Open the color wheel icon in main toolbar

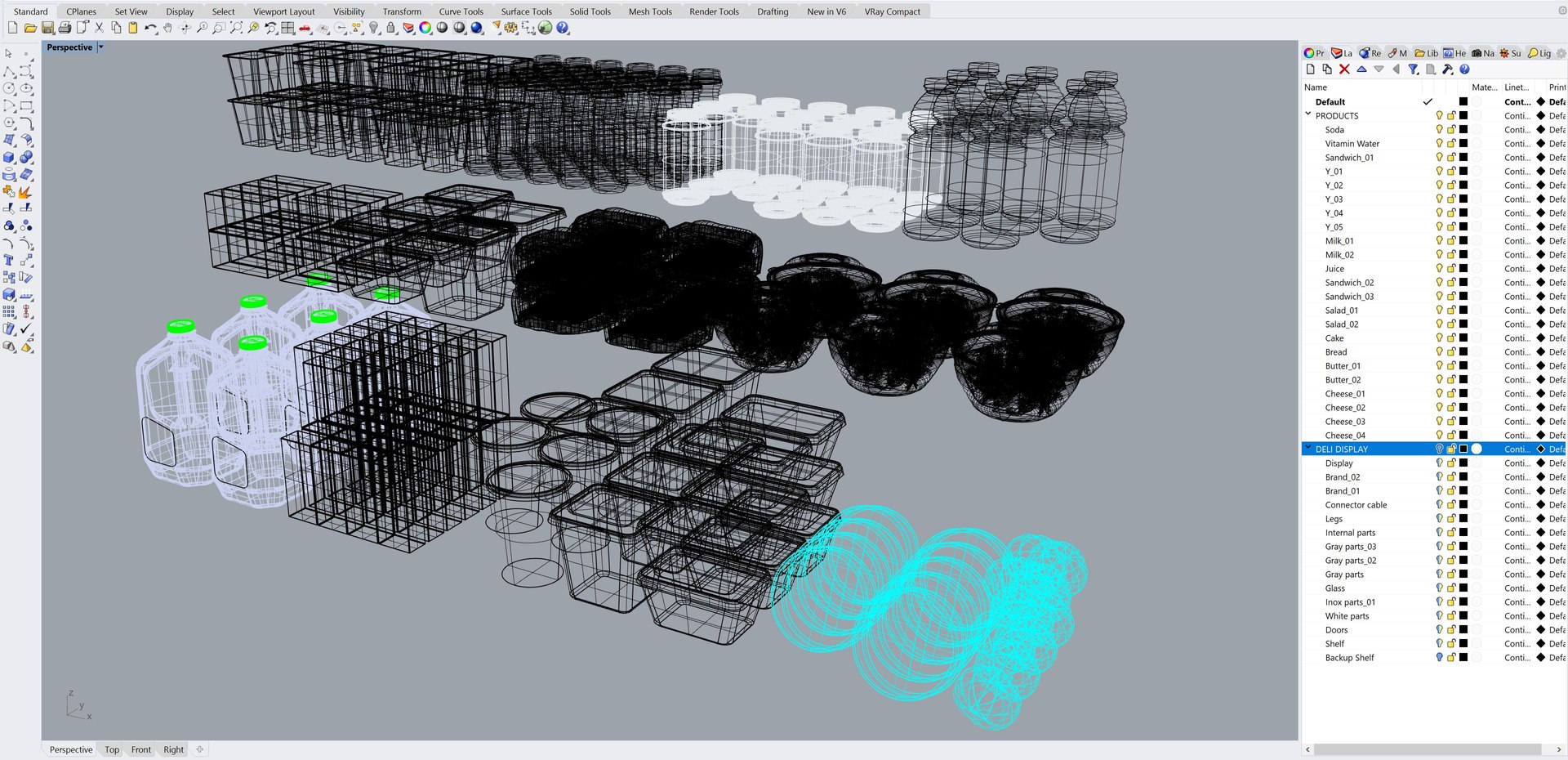point(425,28)
